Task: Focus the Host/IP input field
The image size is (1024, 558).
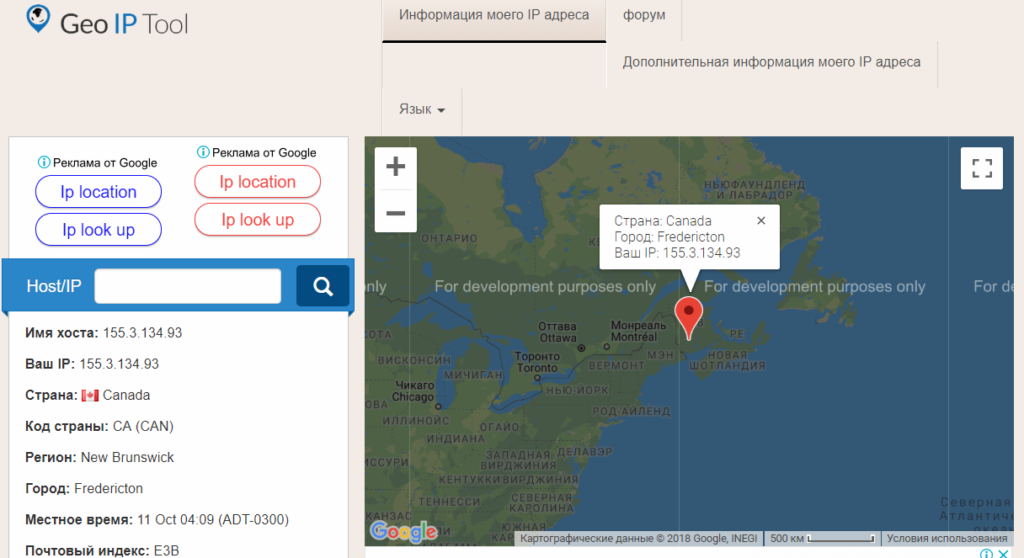Action: click(187, 287)
